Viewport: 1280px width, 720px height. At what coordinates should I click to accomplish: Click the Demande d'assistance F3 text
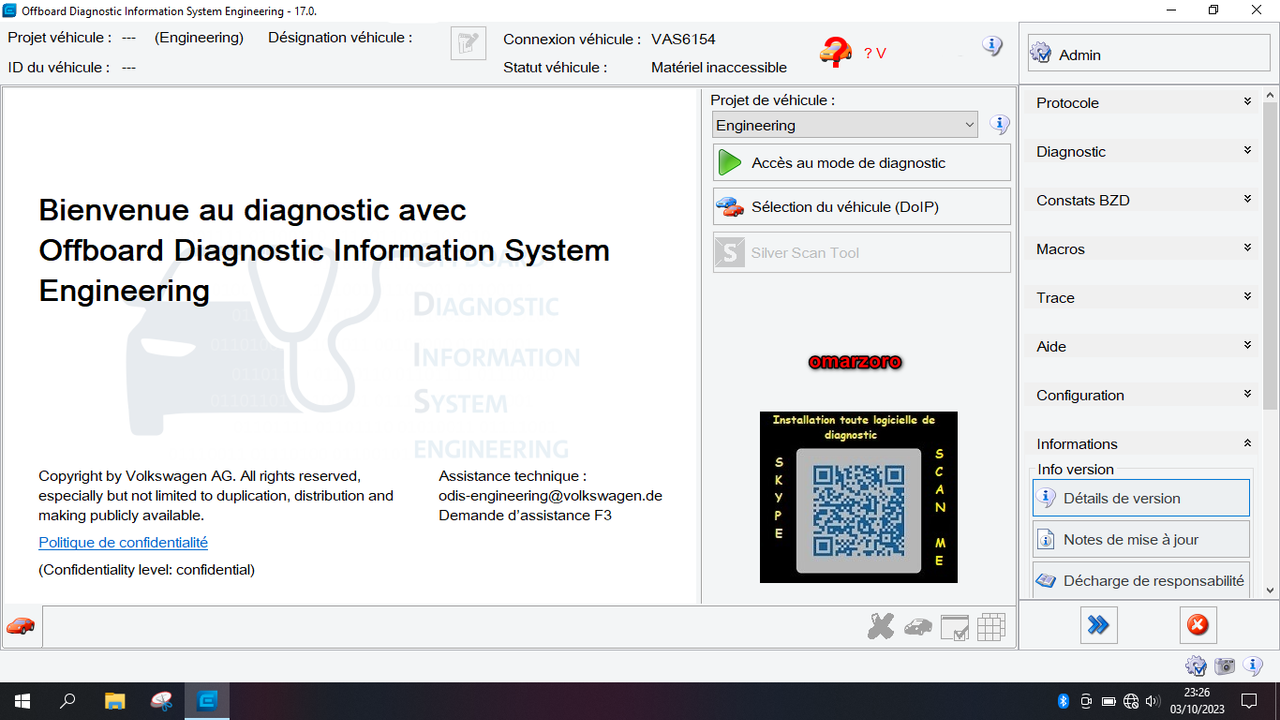pos(525,515)
